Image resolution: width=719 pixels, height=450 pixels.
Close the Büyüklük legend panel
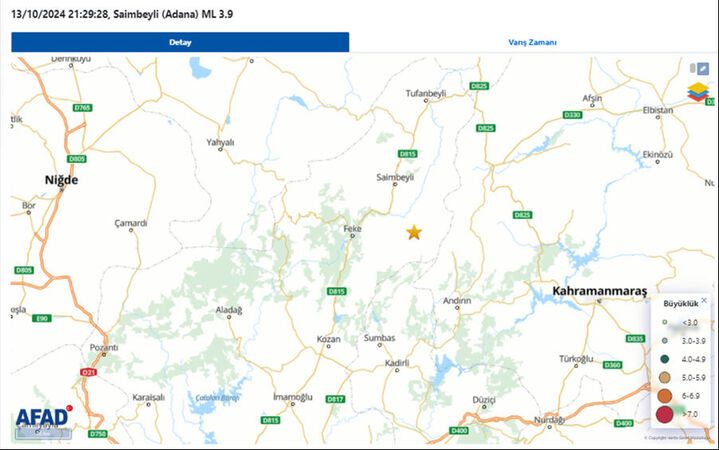click(704, 300)
